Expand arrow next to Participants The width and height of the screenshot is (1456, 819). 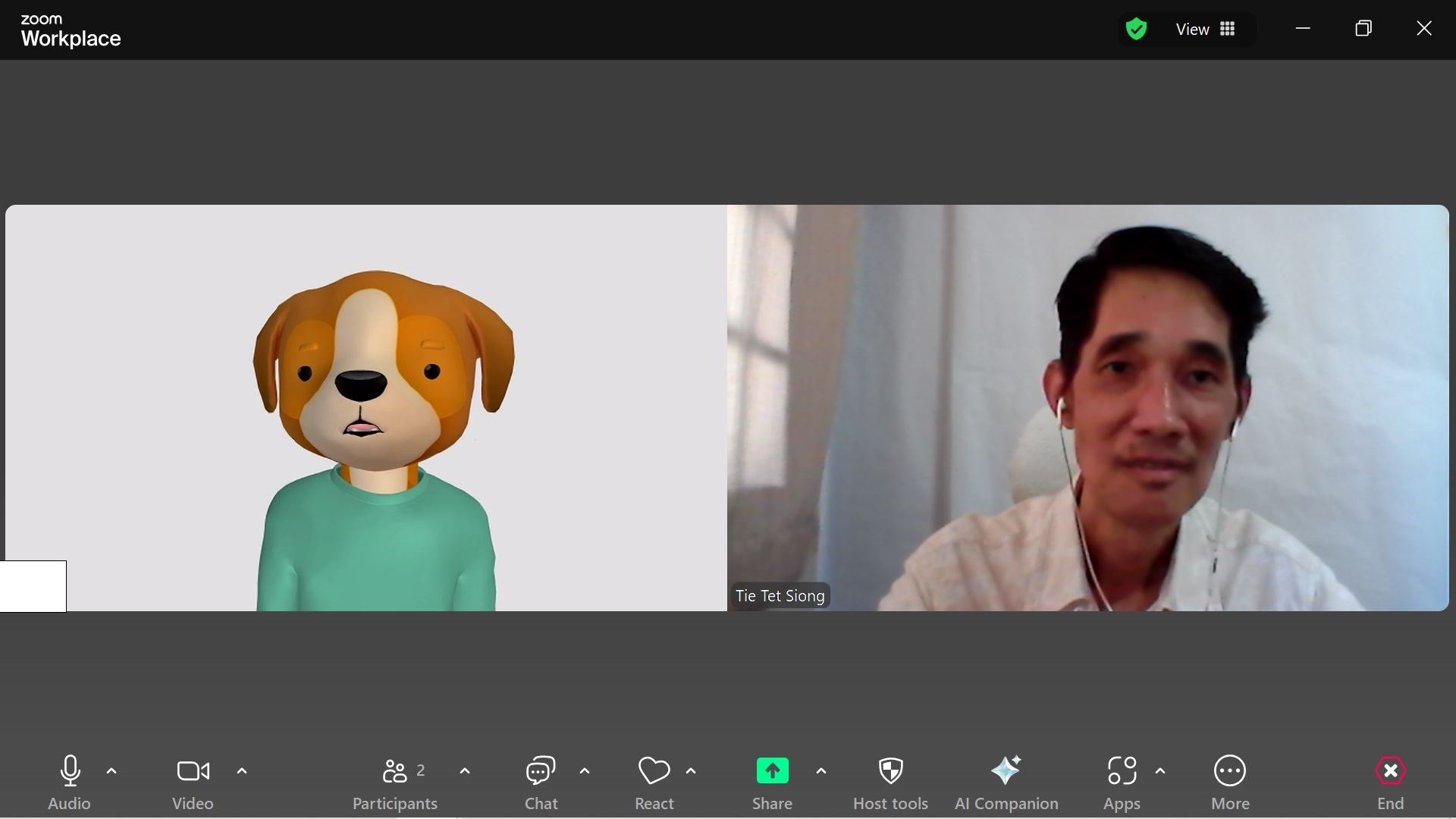click(x=465, y=771)
